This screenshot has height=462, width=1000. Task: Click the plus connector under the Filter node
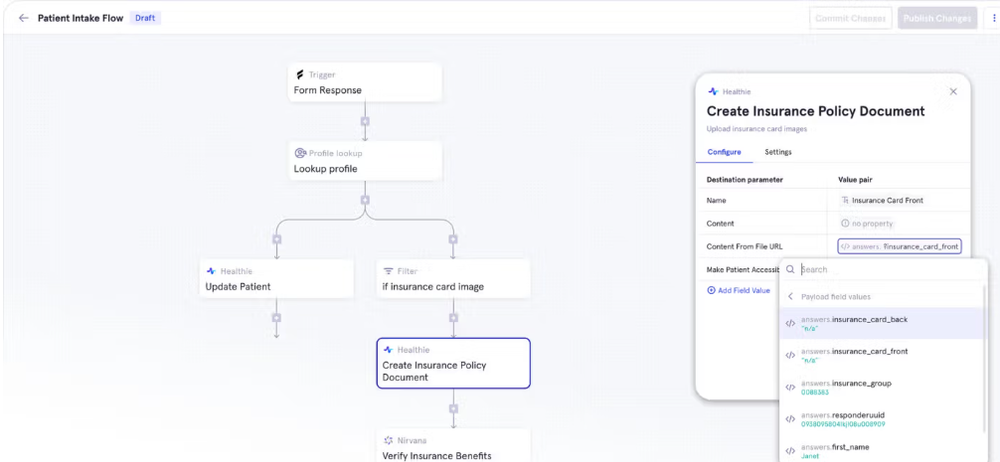point(453,318)
